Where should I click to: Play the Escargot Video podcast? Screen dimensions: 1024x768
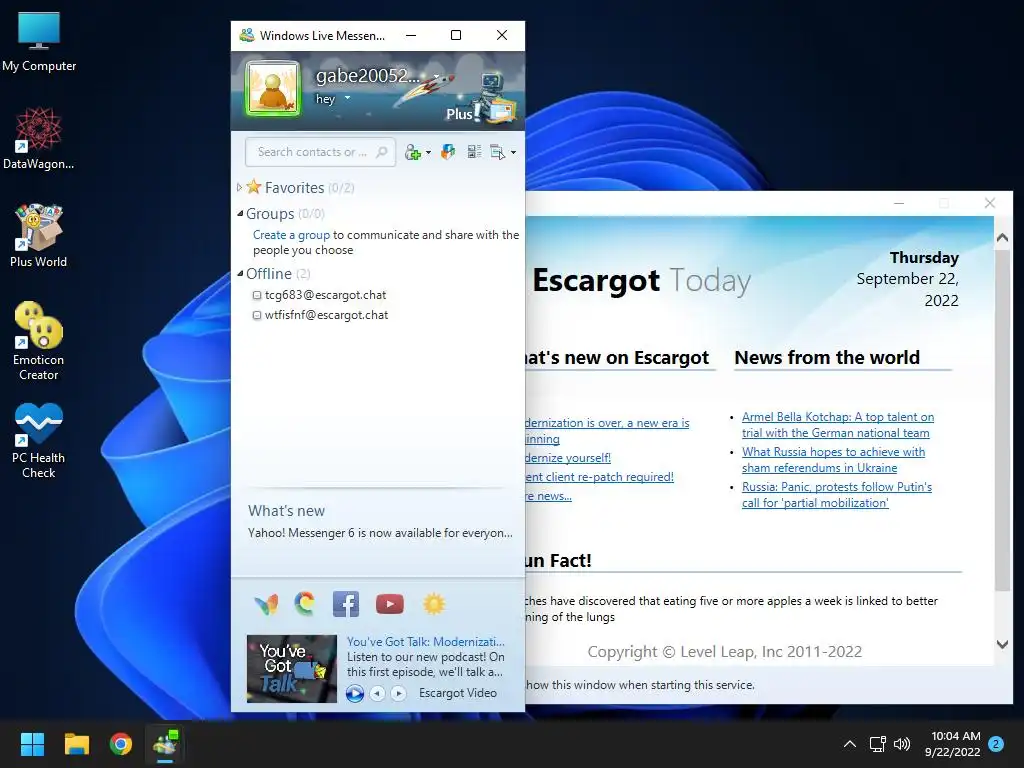tap(355, 693)
